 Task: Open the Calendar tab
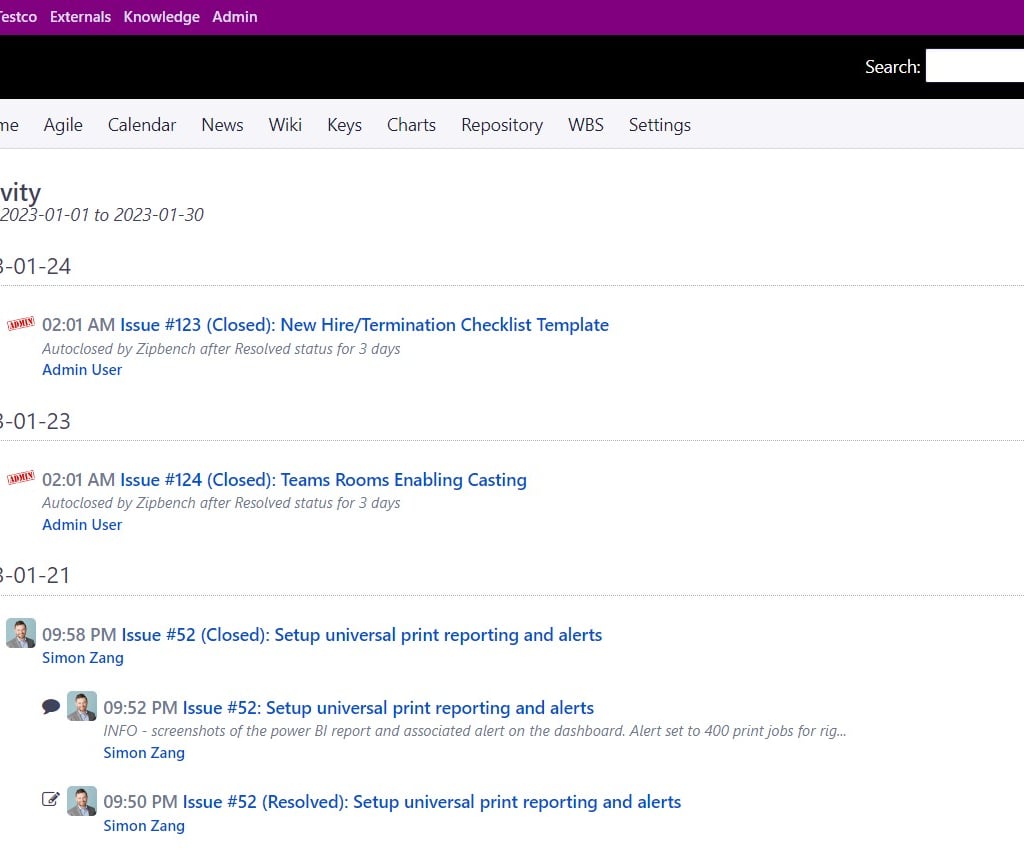coord(142,125)
